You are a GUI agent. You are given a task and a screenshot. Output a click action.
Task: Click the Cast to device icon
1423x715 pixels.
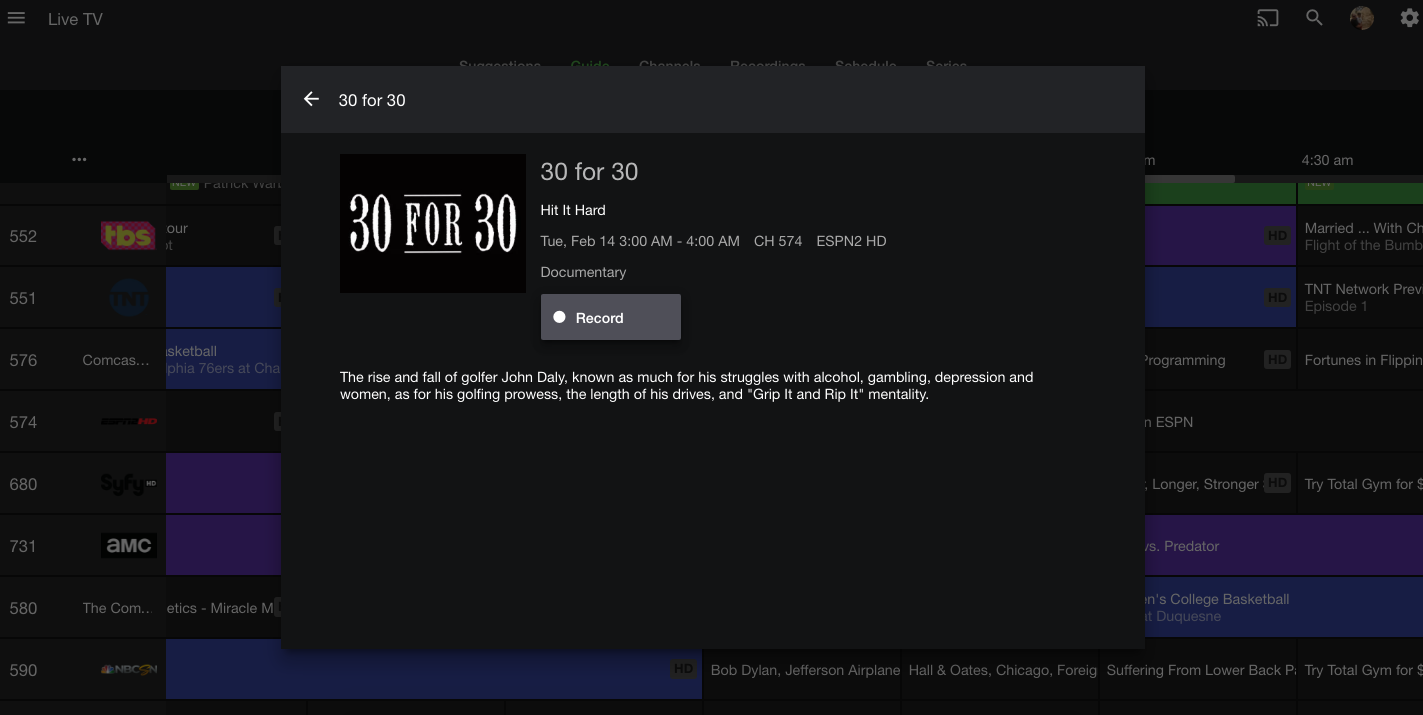coord(1268,18)
